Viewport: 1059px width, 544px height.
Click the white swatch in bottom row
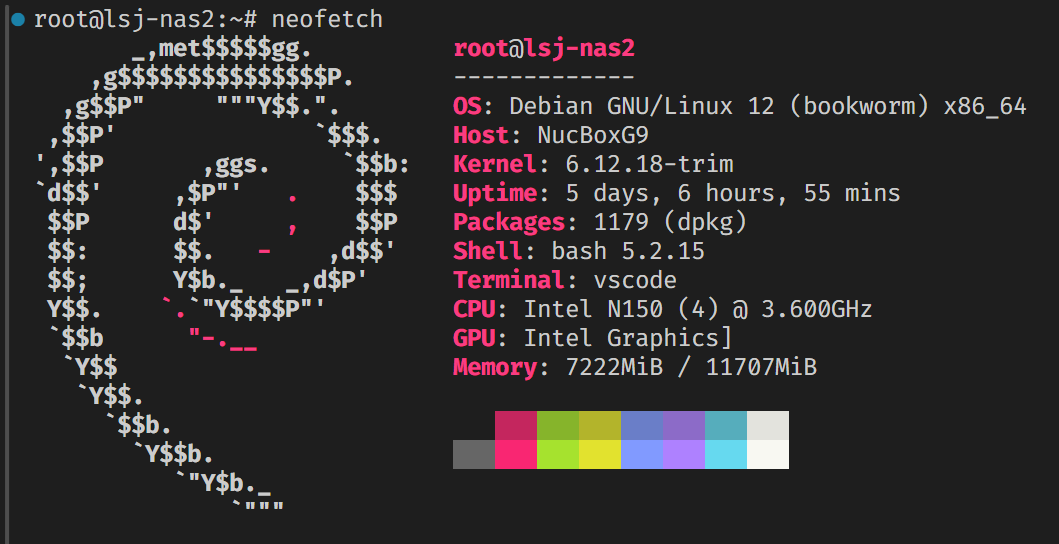pyautogui.click(x=768, y=454)
